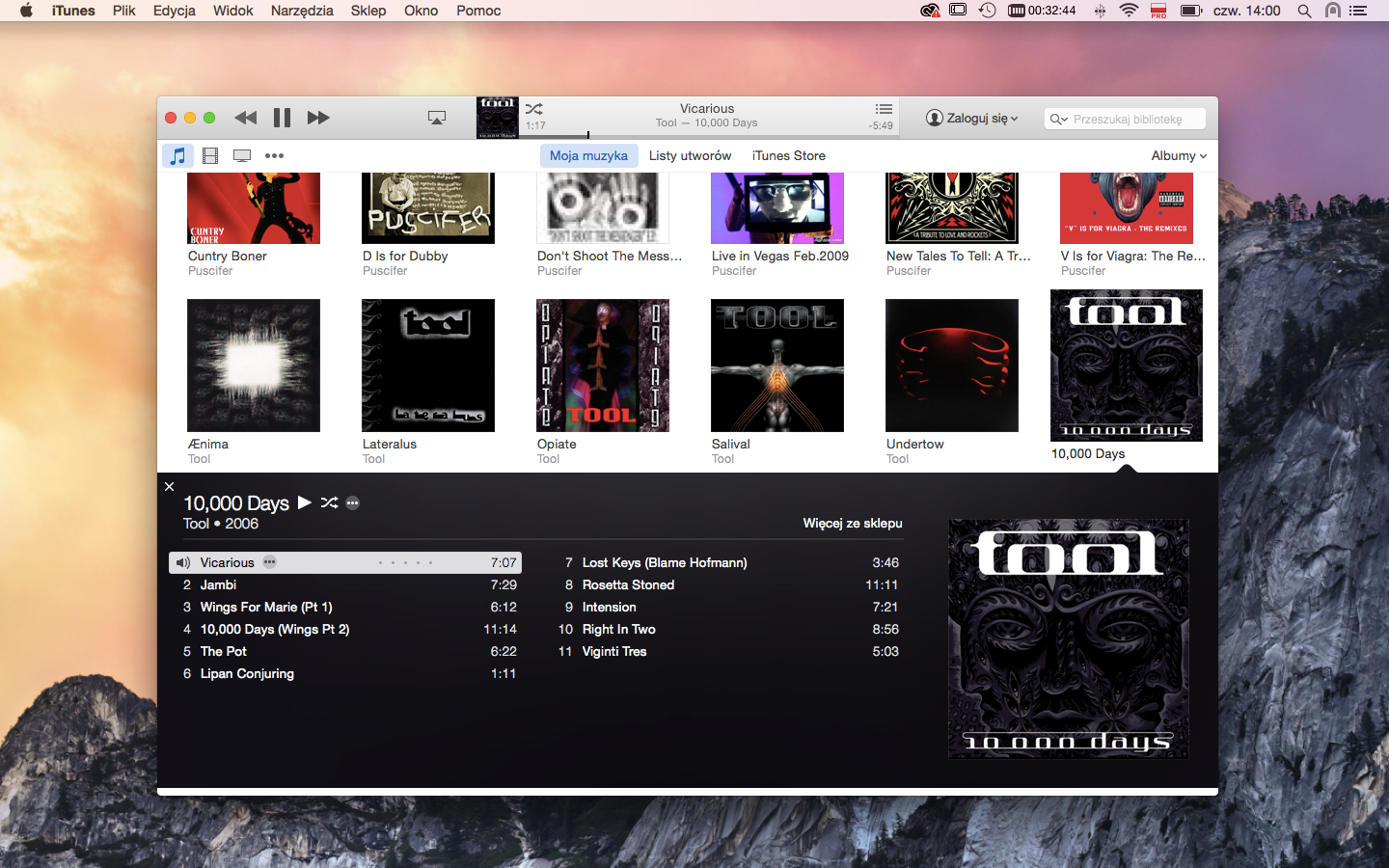1389x868 pixels.
Task: Open the options ellipsis on Vicarious track
Action: [x=270, y=562]
